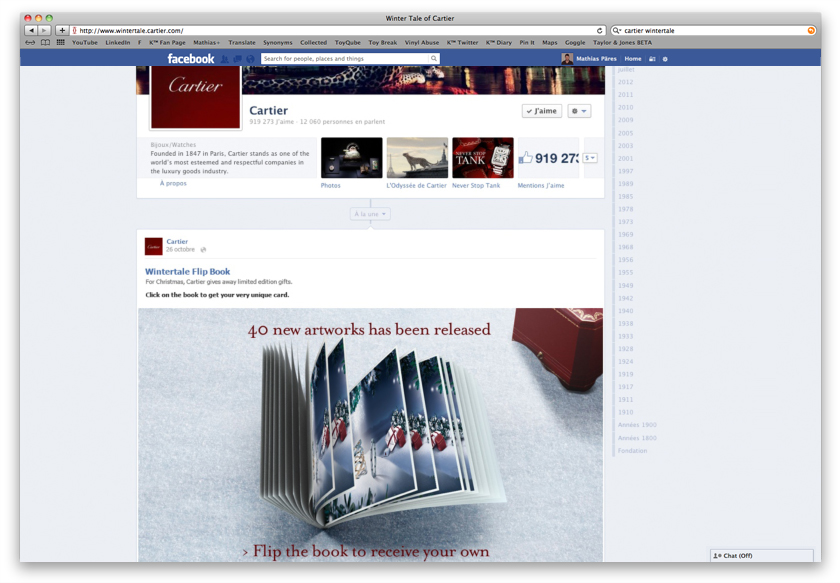This screenshot has height=583, width=840.
Task: Open the Vinyl Abuse bookmark
Action: tap(422, 42)
